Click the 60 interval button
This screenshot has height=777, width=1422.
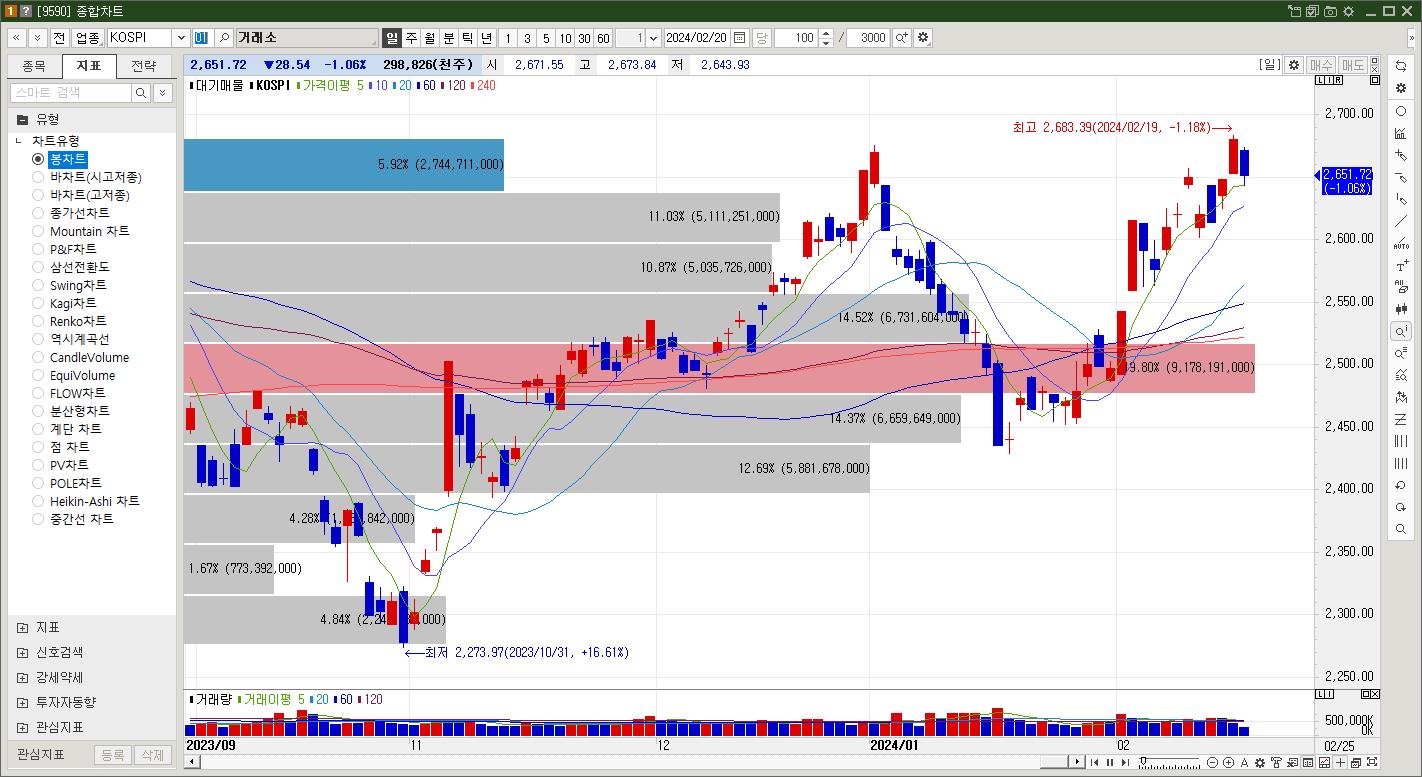pyautogui.click(x=603, y=38)
